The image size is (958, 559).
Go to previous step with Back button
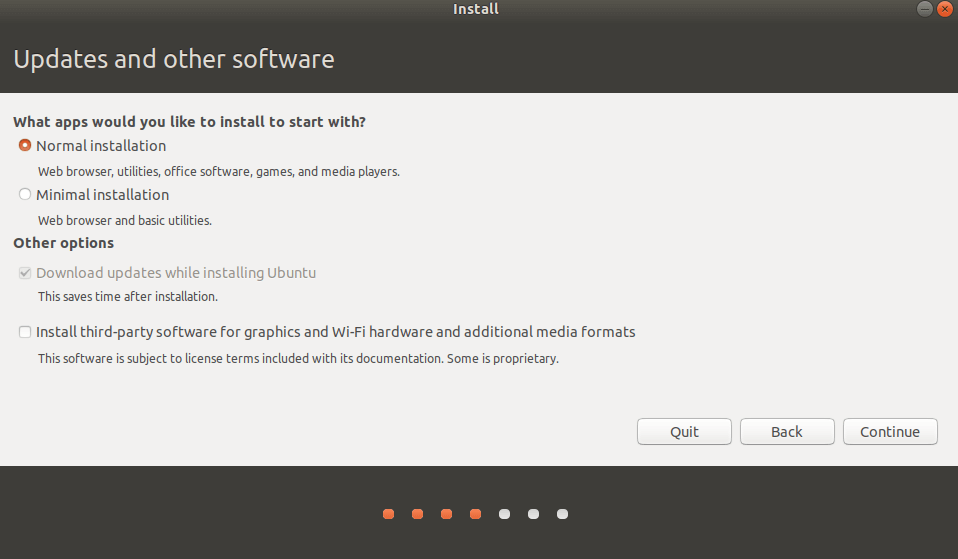[x=787, y=431]
